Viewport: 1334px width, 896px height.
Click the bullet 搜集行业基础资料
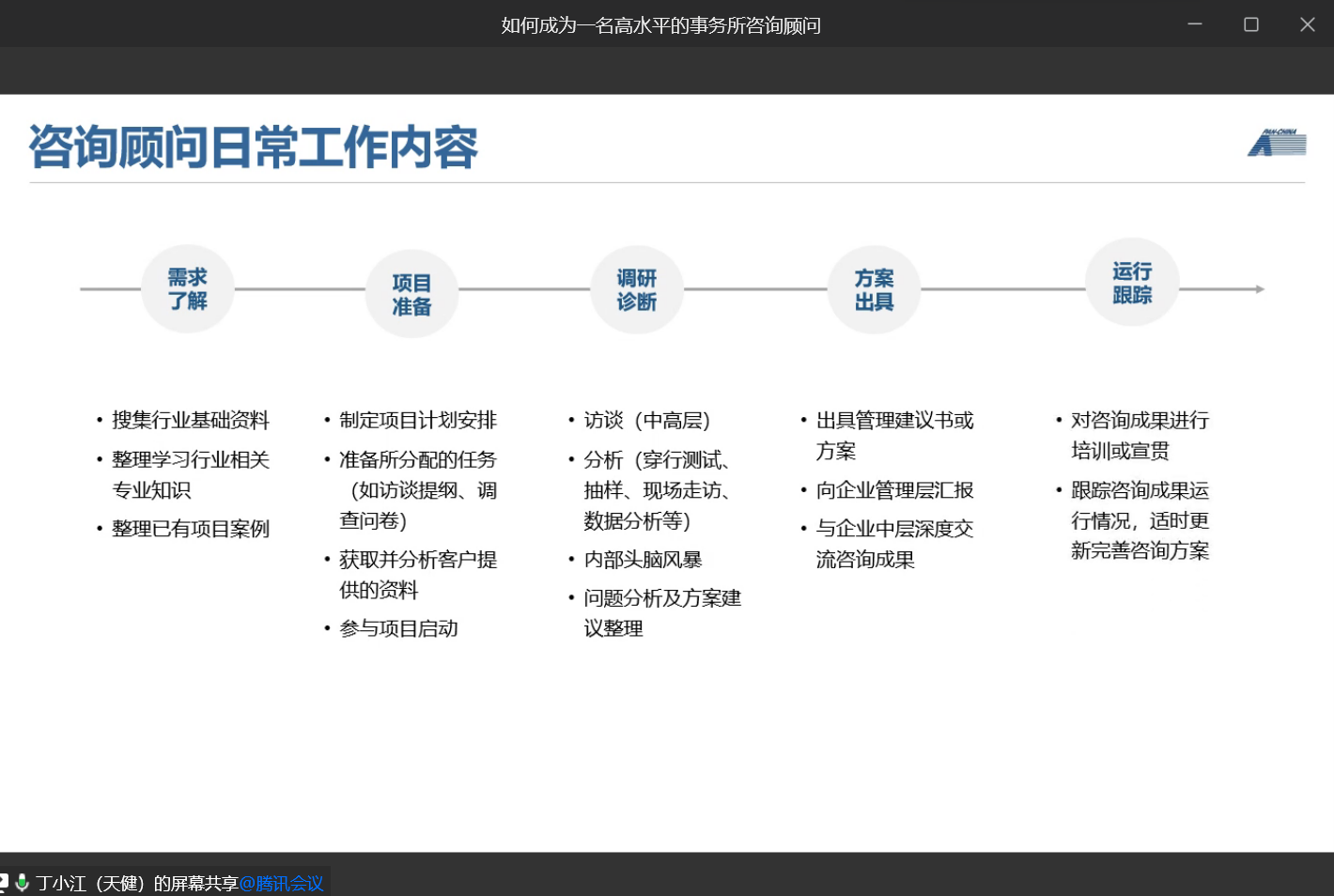click(191, 421)
